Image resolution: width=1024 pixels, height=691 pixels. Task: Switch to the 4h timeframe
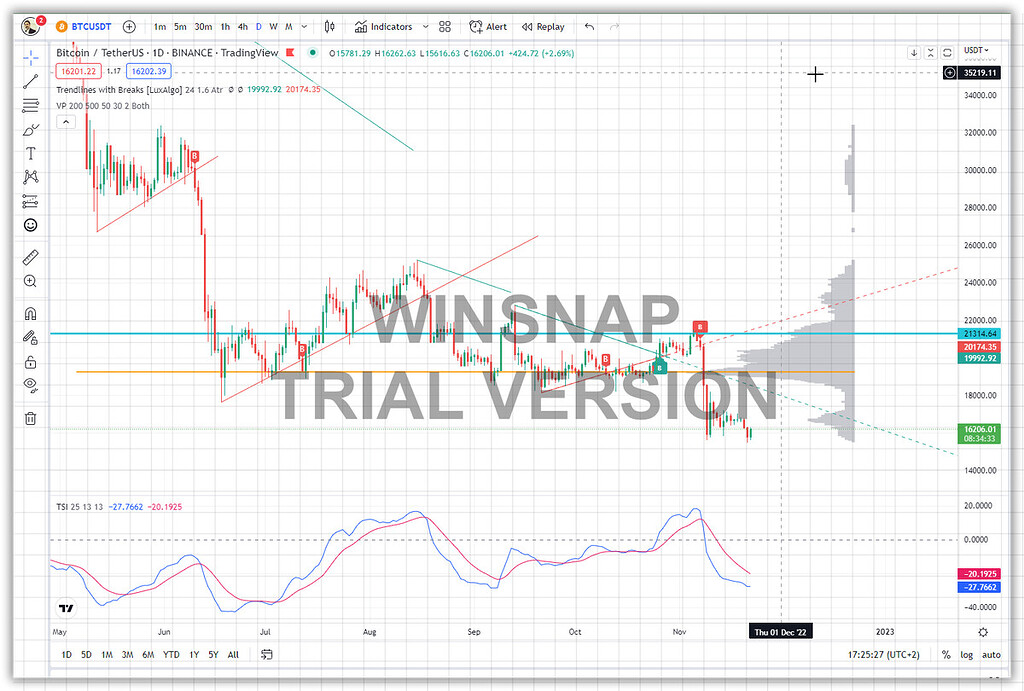(x=242, y=27)
